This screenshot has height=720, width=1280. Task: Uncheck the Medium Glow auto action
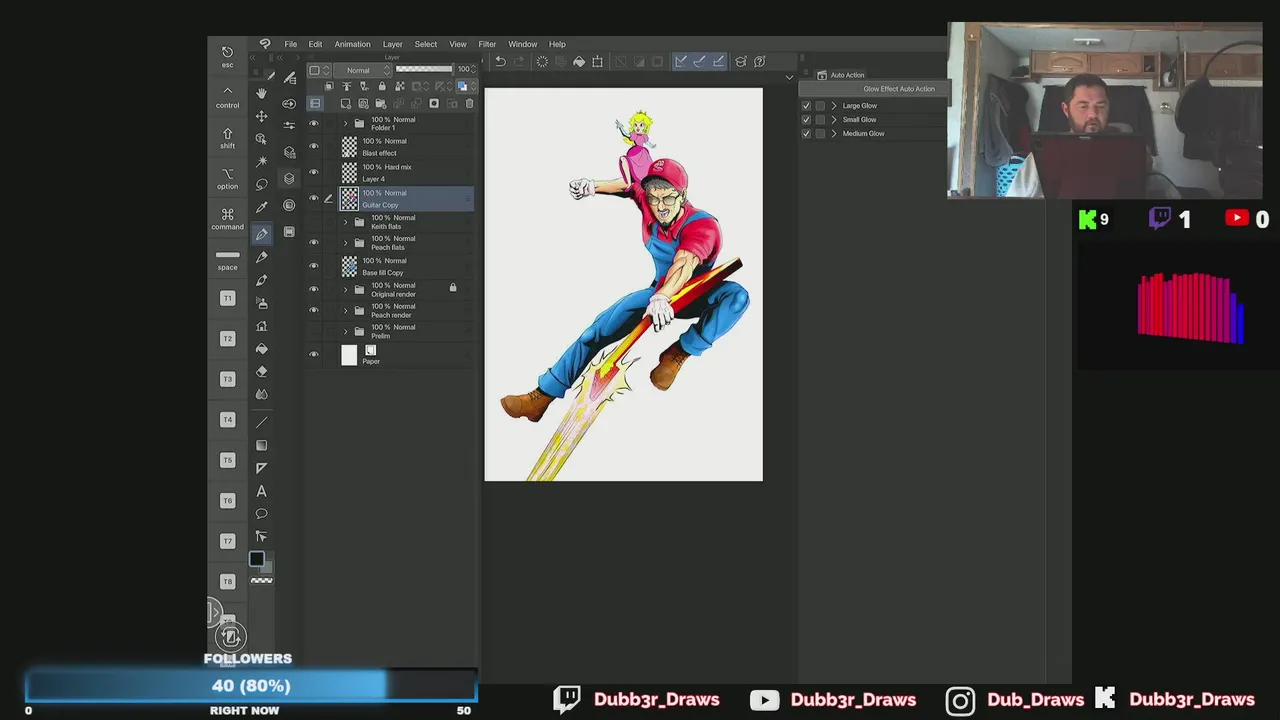coord(806,134)
